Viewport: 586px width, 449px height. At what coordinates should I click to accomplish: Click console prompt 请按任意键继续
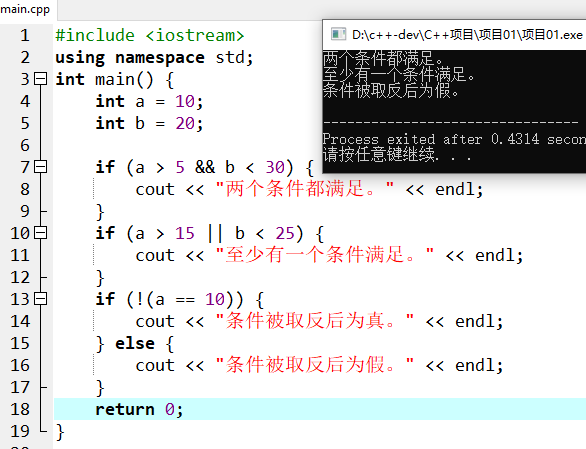[397, 154]
